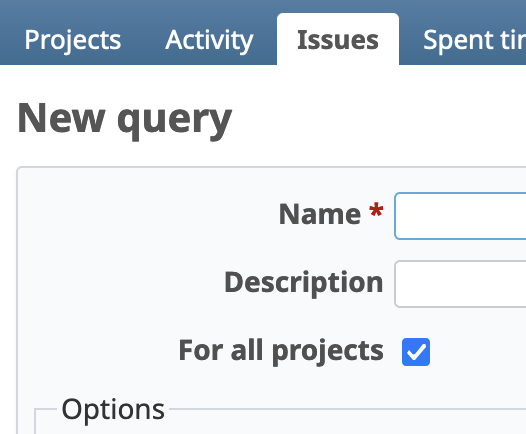
Task: Switch to the Activity tab
Action: (x=209, y=40)
